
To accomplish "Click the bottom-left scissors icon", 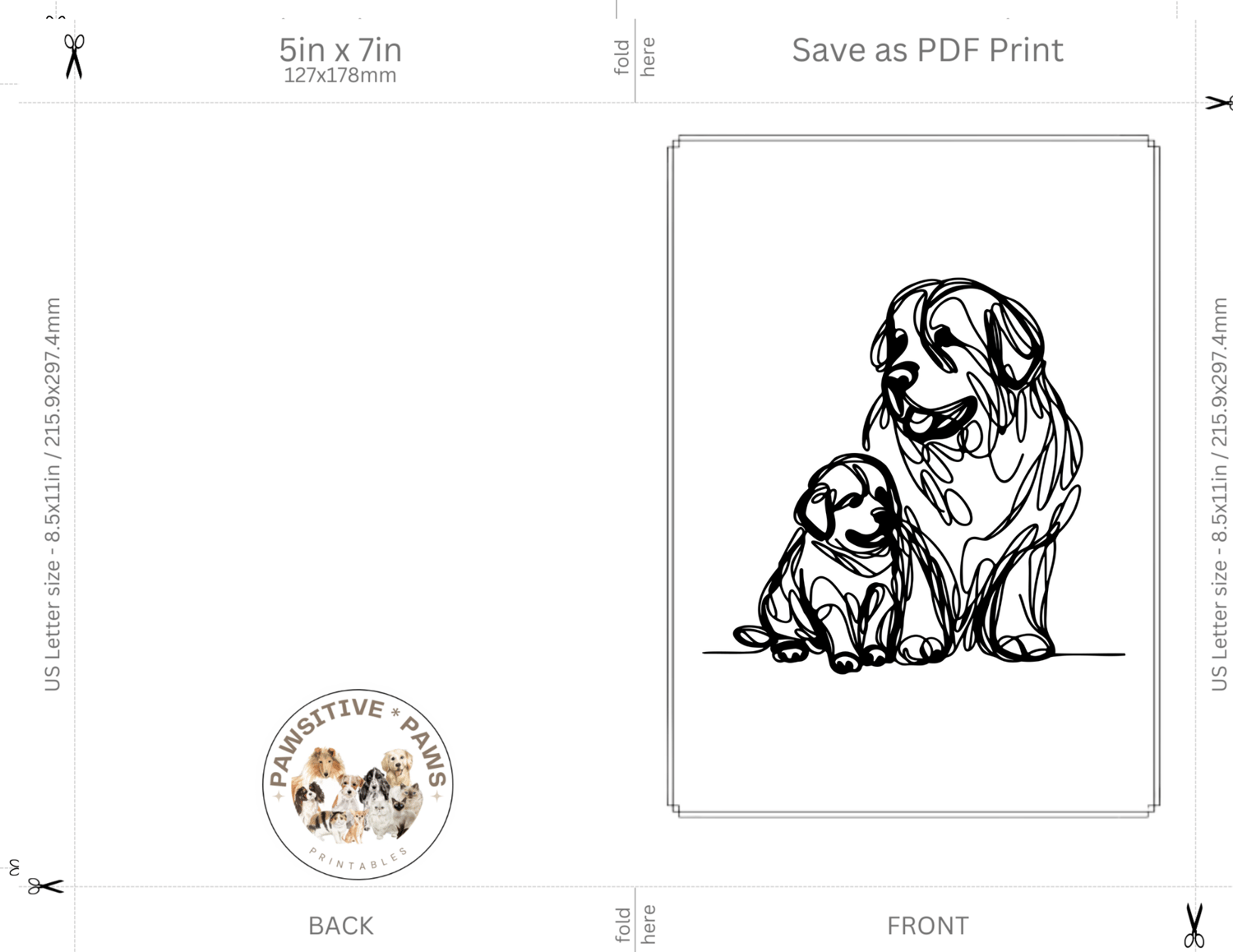I will 45,886.
